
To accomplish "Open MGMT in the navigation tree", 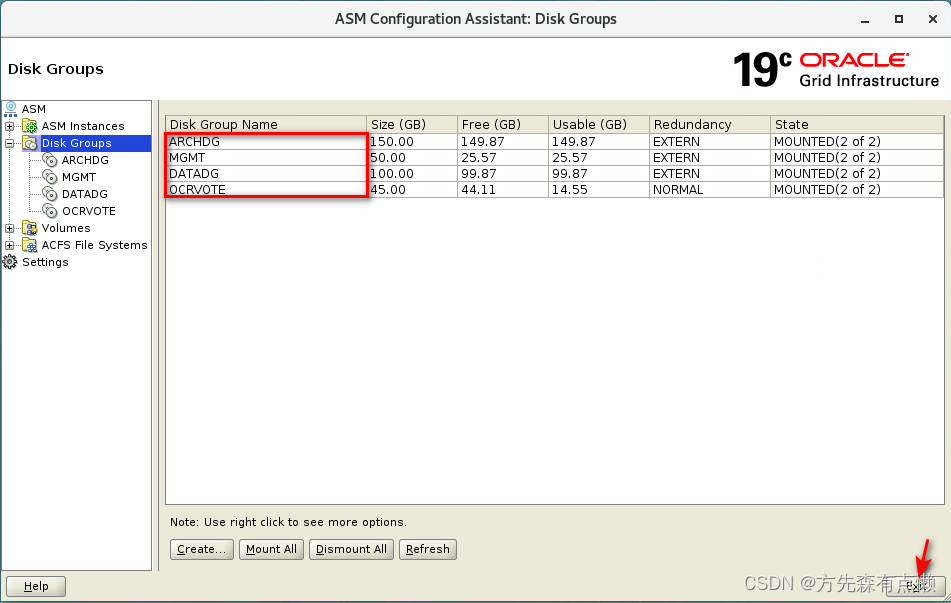I will 79,177.
